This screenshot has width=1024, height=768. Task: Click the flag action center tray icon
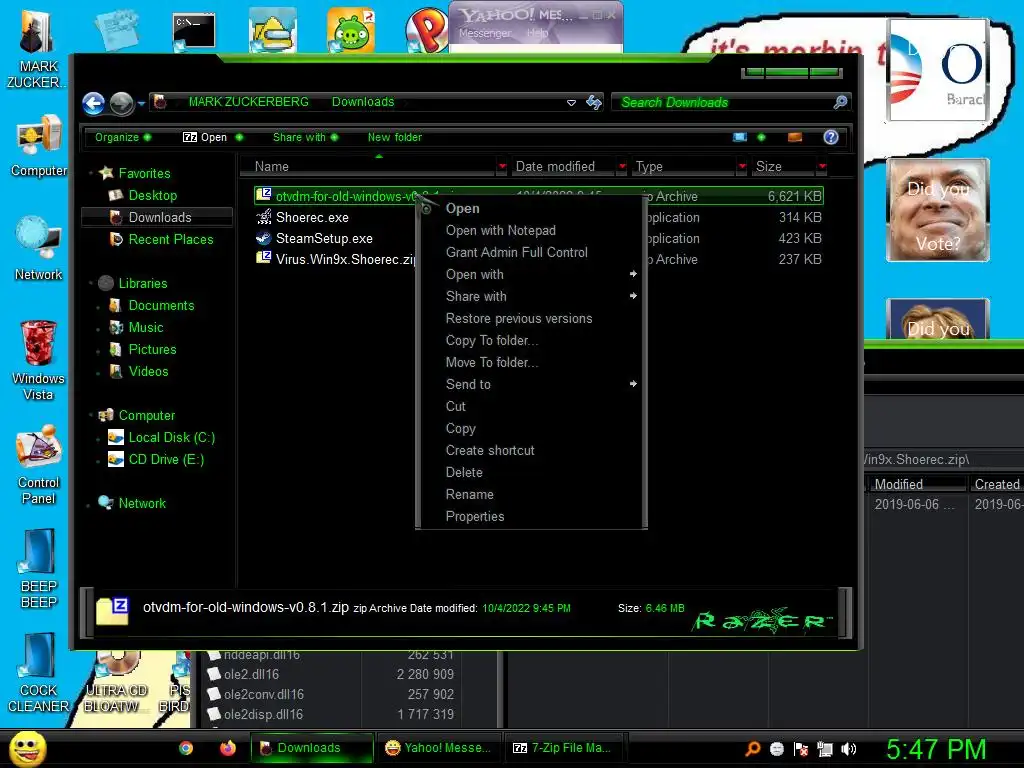point(801,749)
